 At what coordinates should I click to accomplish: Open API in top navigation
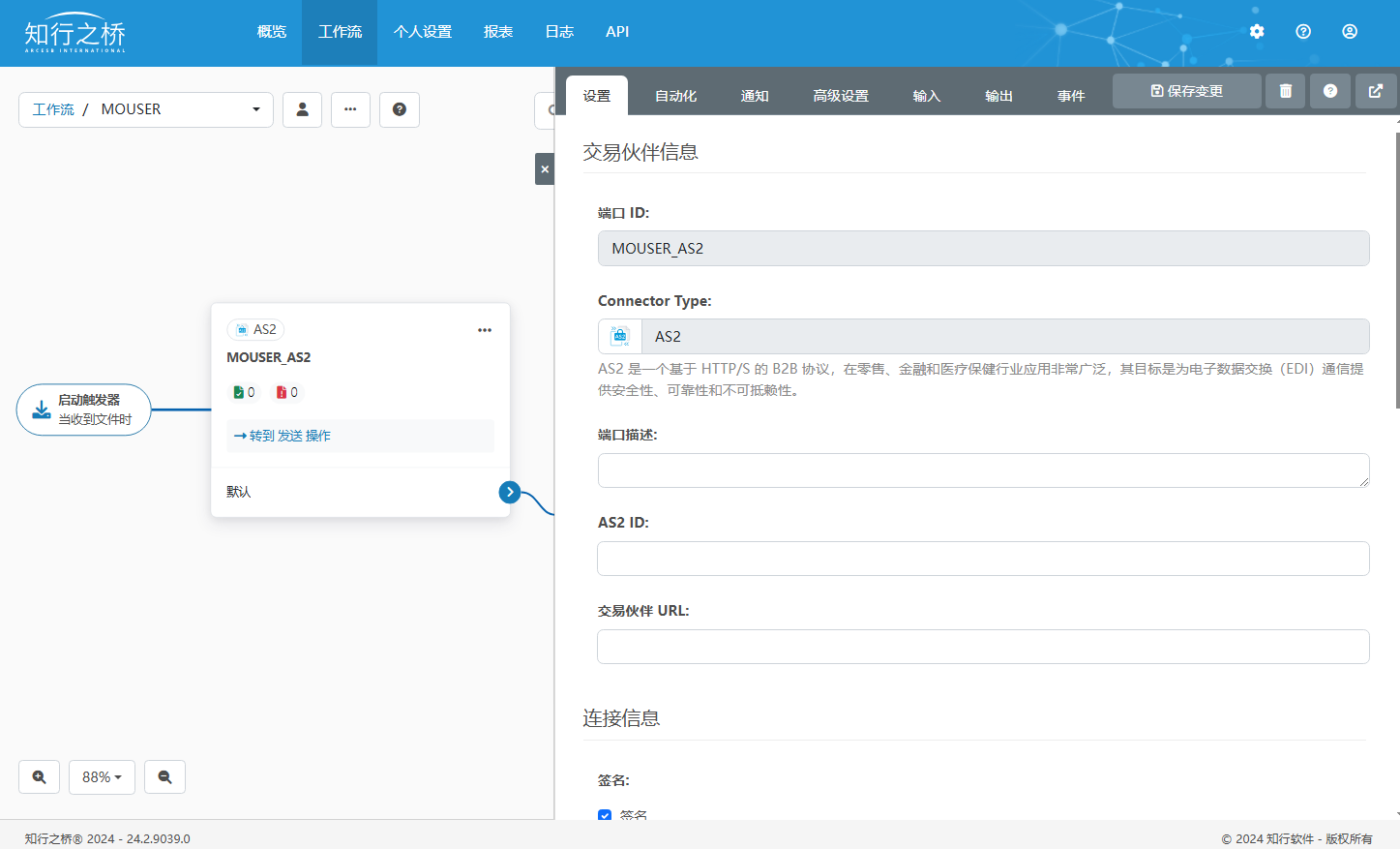[x=617, y=32]
